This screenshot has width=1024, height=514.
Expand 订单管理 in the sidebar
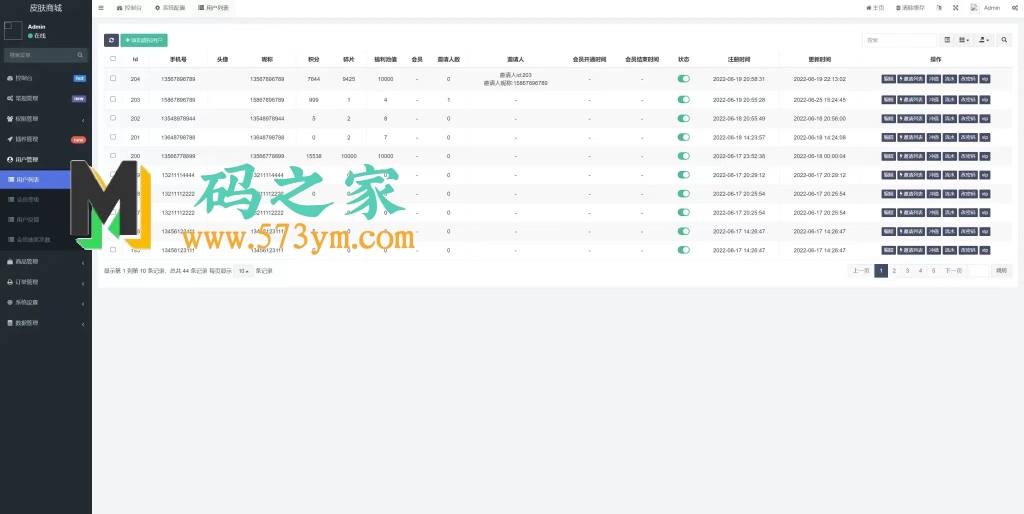(x=46, y=282)
